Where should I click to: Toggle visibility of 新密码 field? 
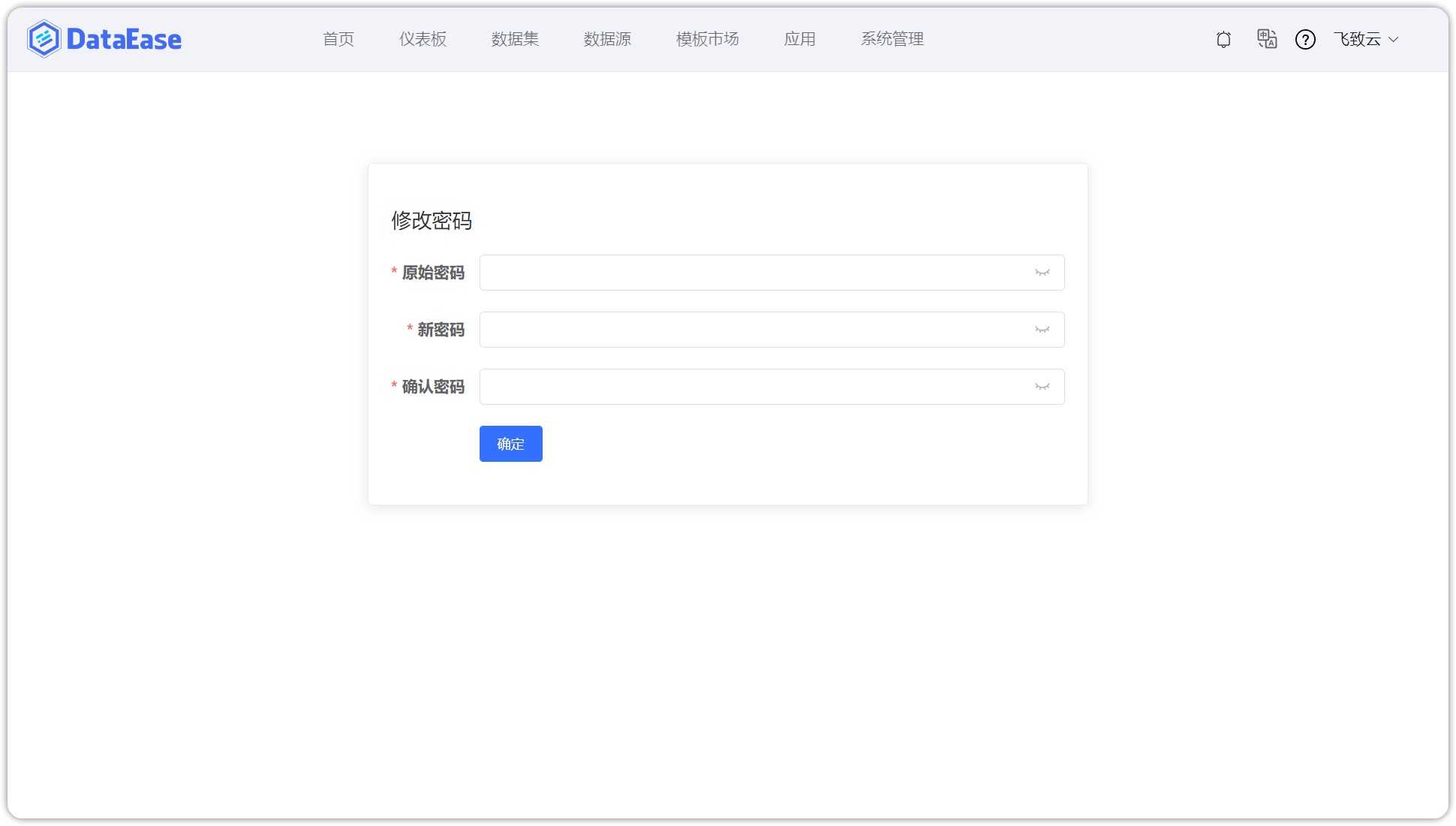(1042, 330)
